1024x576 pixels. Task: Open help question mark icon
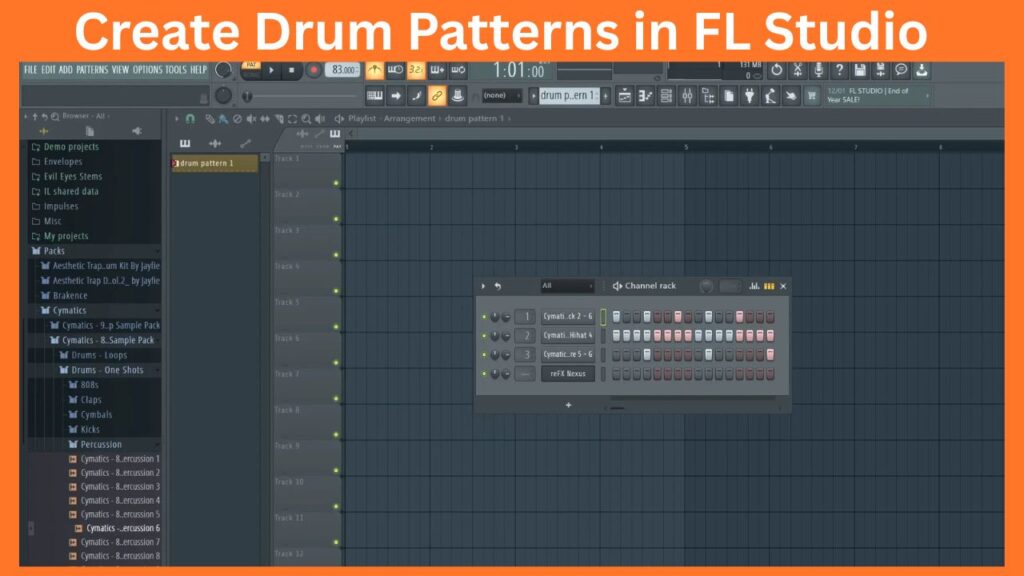click(x=839, y=70)
